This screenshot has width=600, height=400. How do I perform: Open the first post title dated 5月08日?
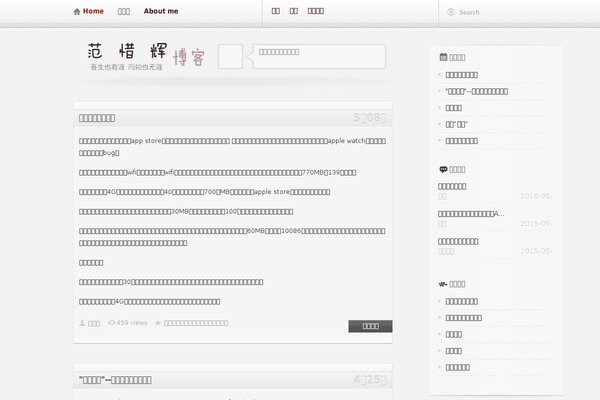point(97,118)
